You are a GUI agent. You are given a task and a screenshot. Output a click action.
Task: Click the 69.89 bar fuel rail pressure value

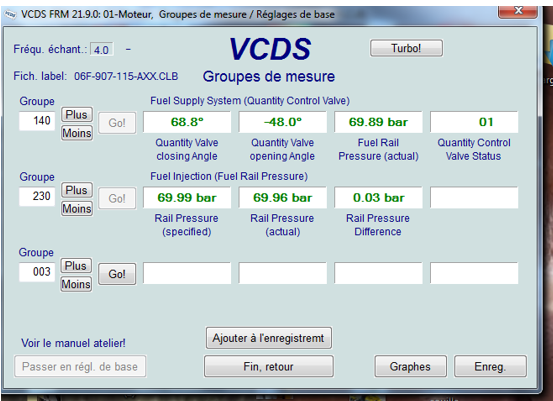[378, 122]
